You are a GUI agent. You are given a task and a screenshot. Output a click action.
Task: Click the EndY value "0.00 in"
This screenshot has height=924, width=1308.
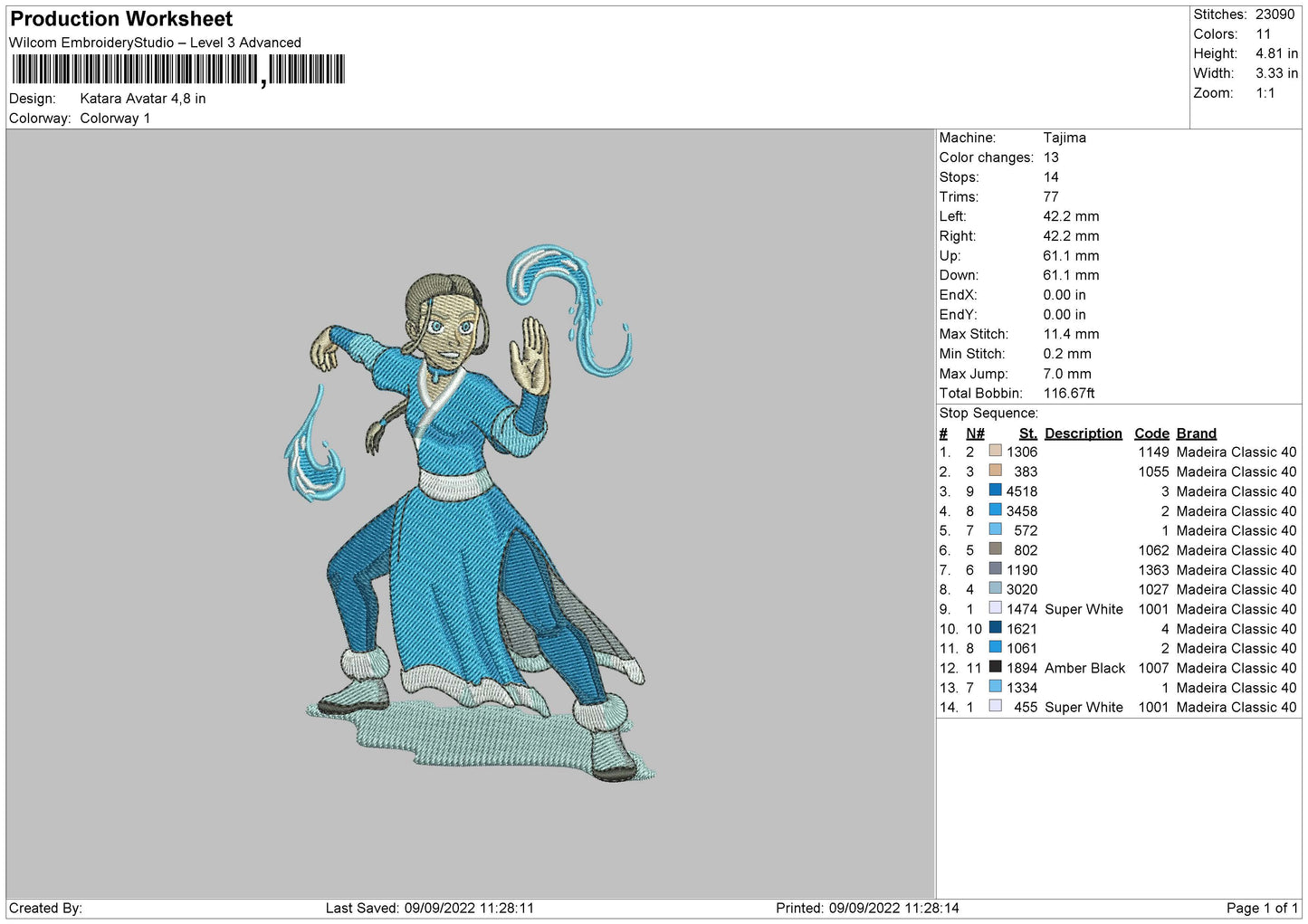[1065, 315]
